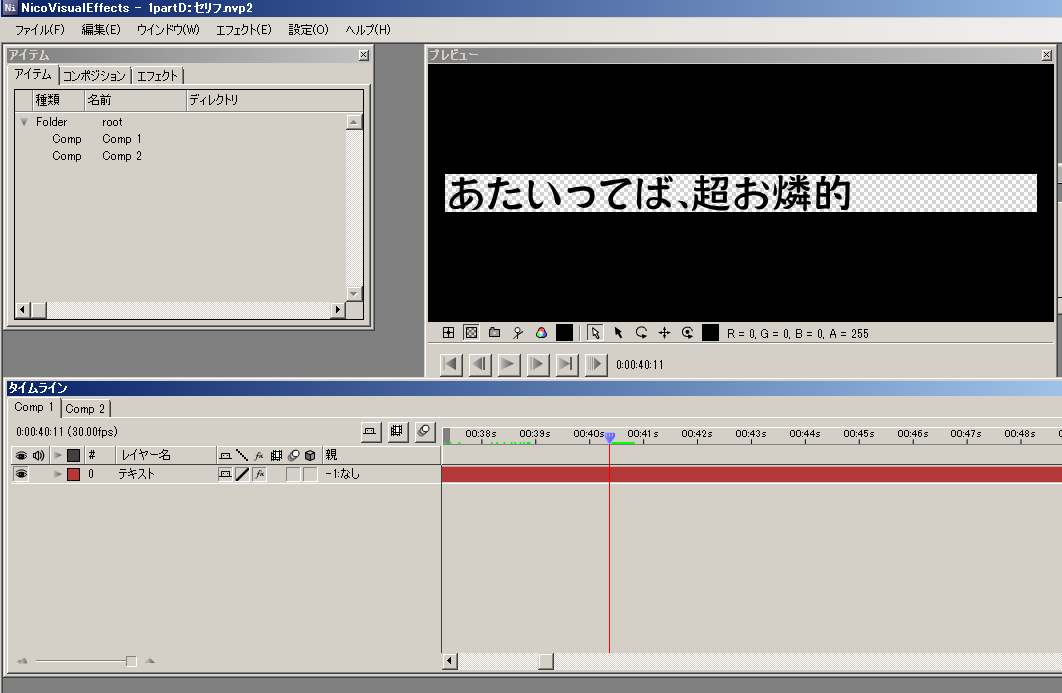
Task: Click the RGB color channels icon
Action: tap(541, 333)
